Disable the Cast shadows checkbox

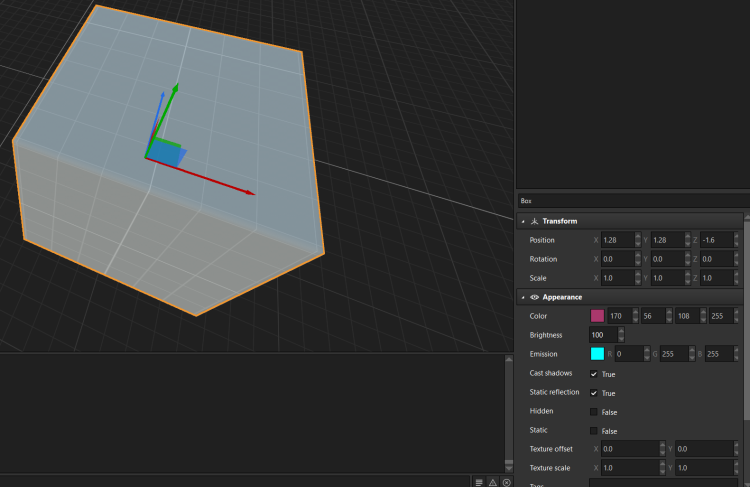594,373
